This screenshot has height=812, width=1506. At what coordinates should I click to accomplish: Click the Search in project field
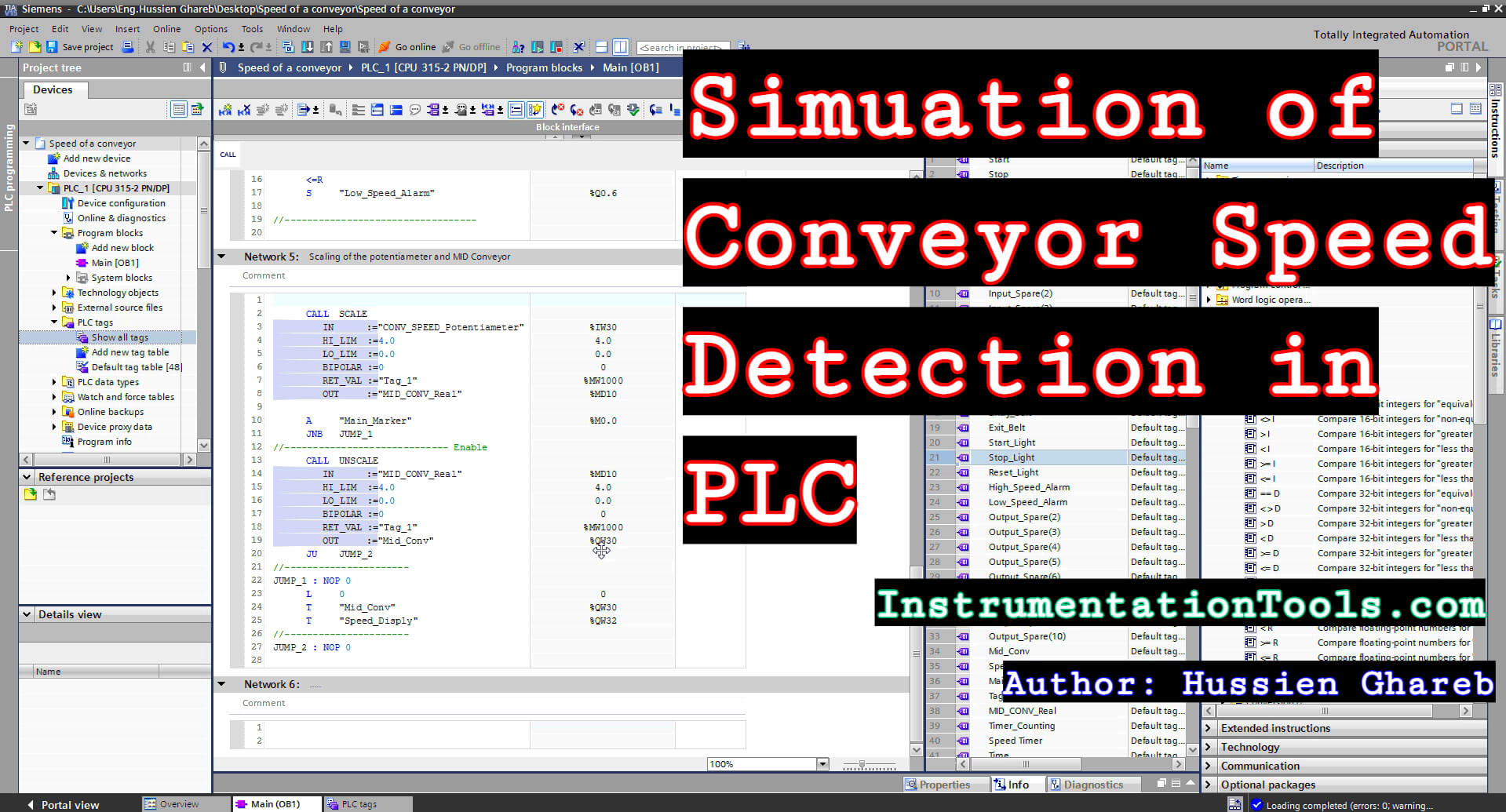pos(684,47)
